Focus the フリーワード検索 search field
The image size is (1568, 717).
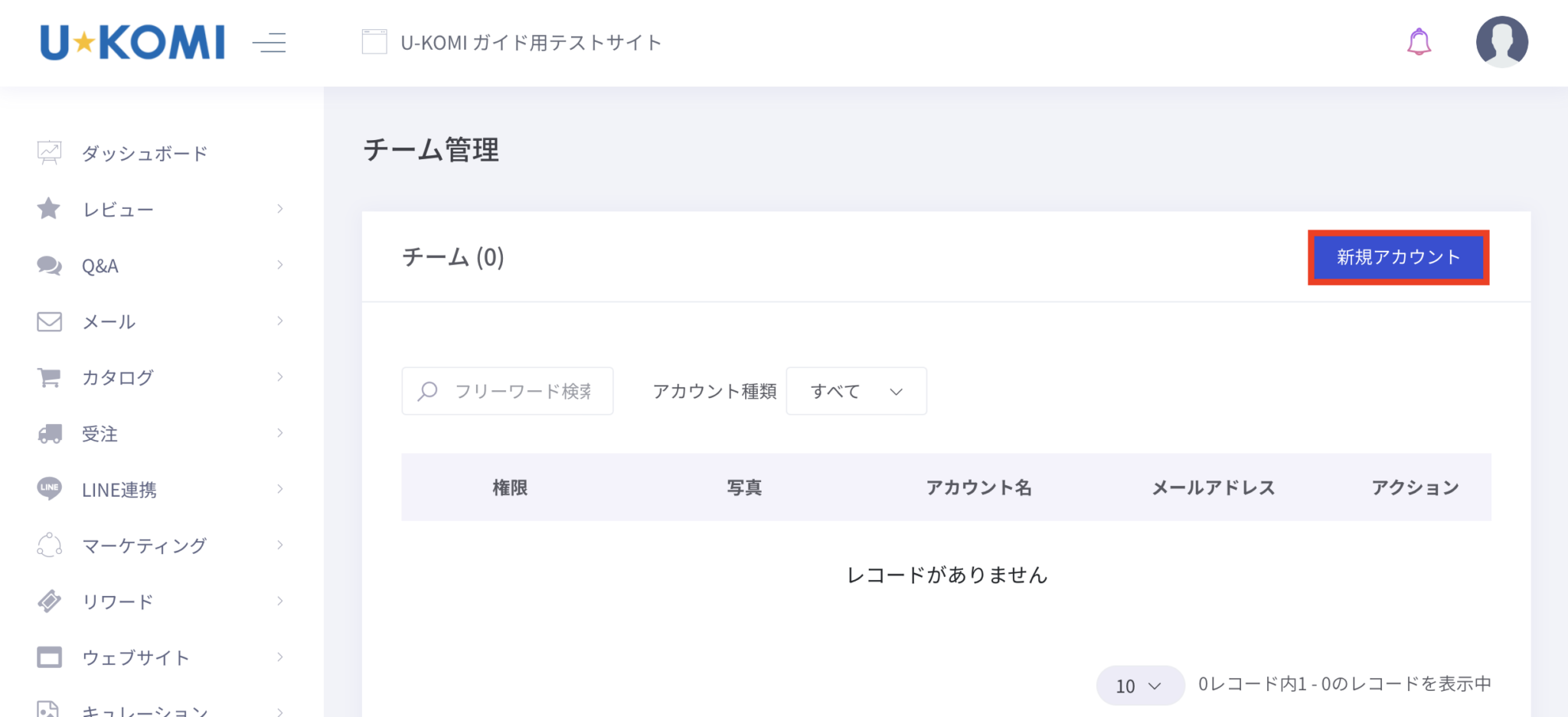[x=522, y=391]
